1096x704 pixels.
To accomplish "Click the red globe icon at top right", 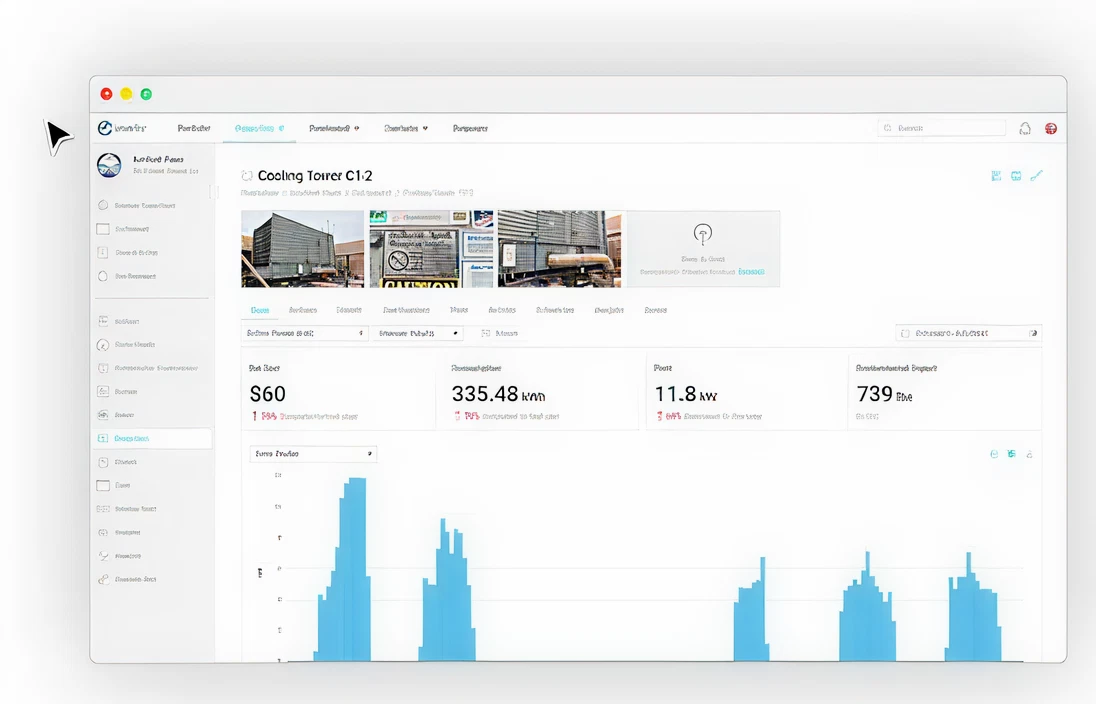I will click(1051, 128).
